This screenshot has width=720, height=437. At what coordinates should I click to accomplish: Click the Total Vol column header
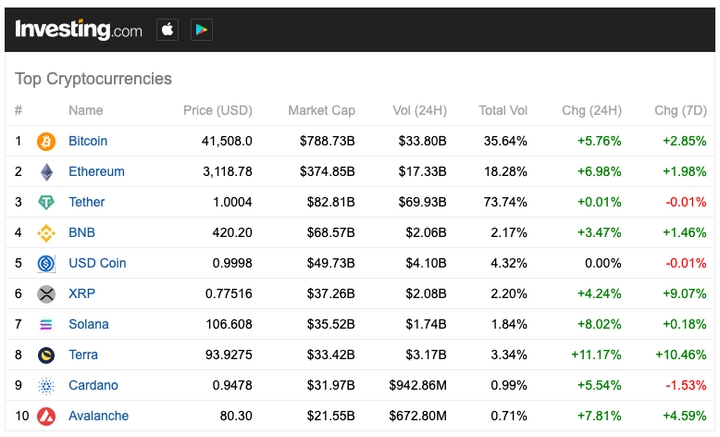click(x=503, y=111)
